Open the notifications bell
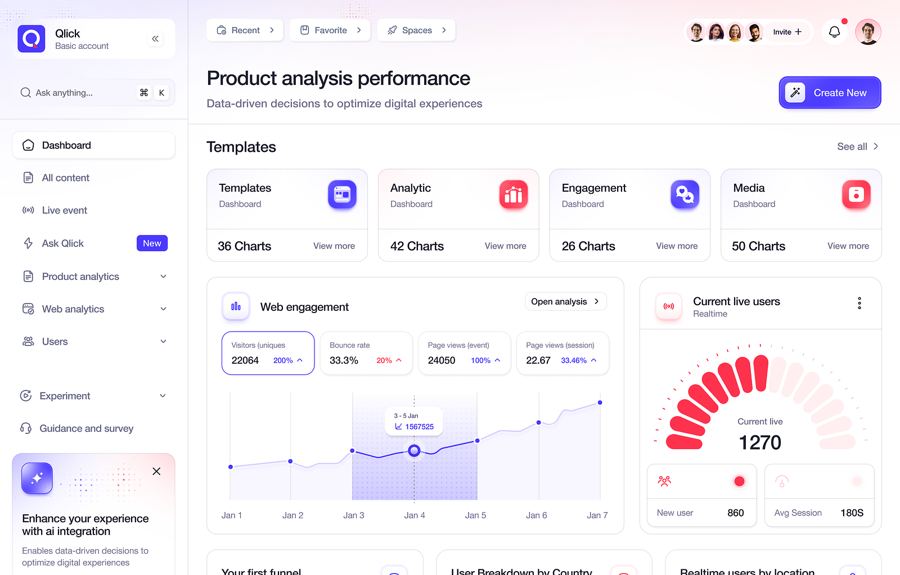The image size is (900, 575). tap(835, 32)
